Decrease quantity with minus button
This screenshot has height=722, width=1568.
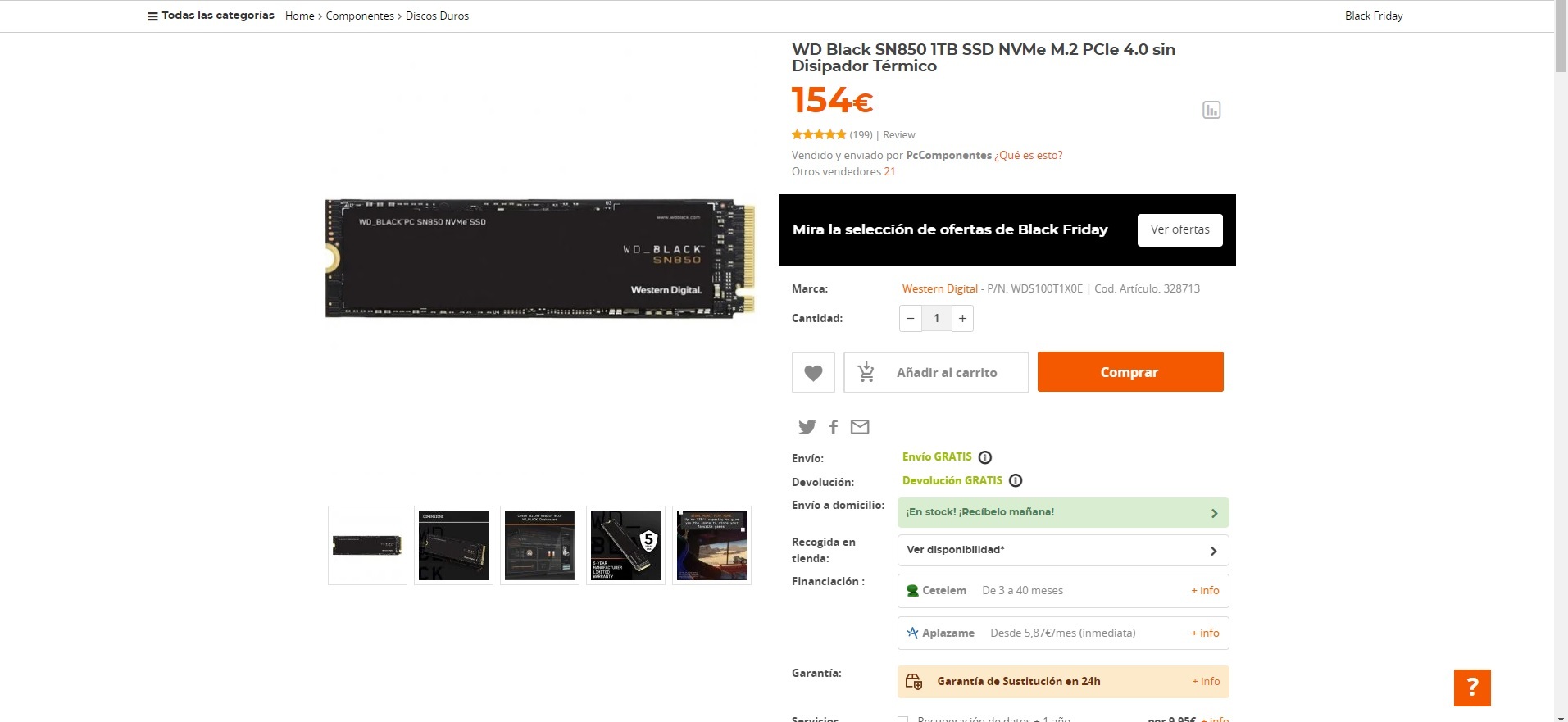coord(910,318)
